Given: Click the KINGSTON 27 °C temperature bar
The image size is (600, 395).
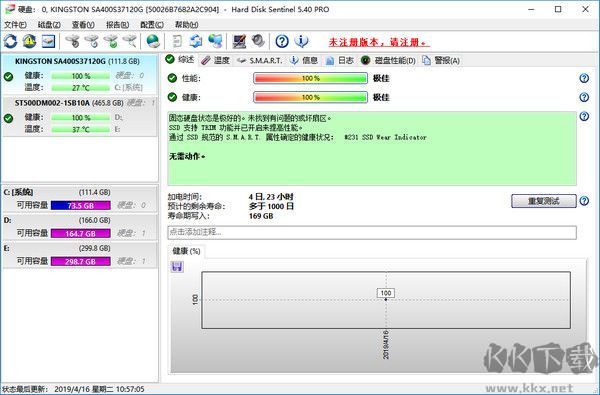Looking at the screenshot, I should pos(81,88).
